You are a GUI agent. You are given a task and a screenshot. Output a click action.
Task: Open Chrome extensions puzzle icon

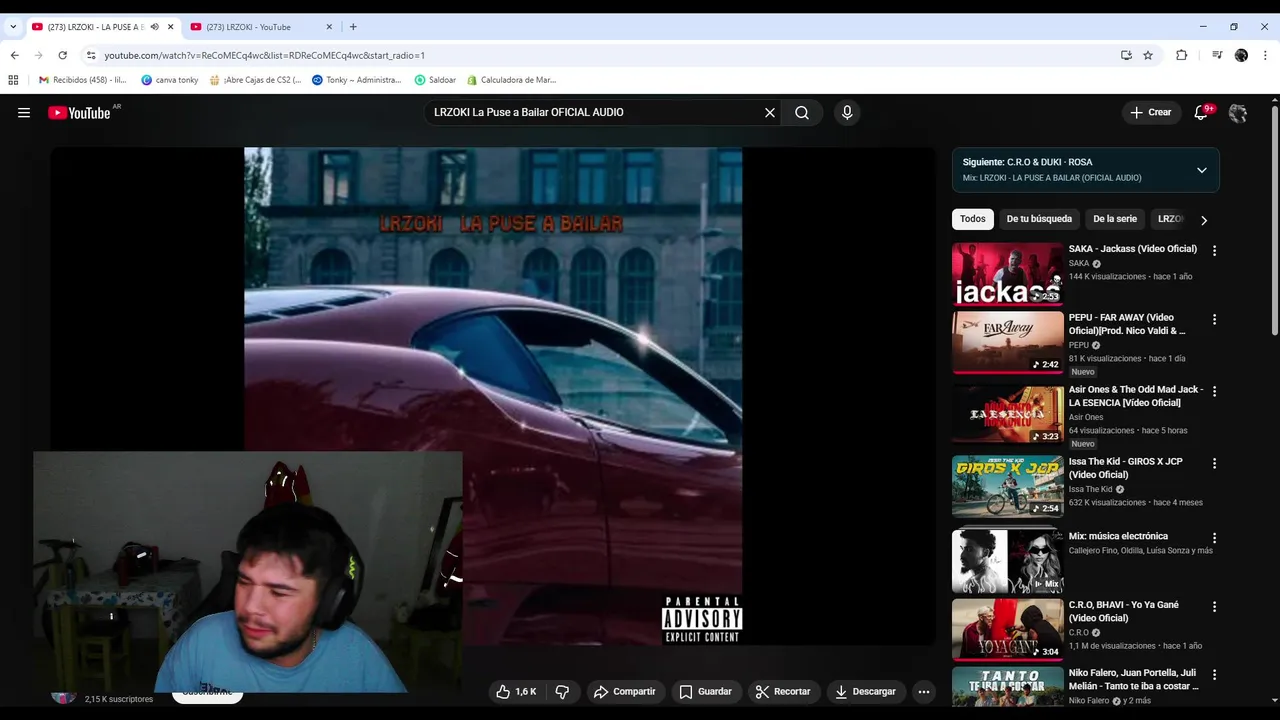(1181, 55)
